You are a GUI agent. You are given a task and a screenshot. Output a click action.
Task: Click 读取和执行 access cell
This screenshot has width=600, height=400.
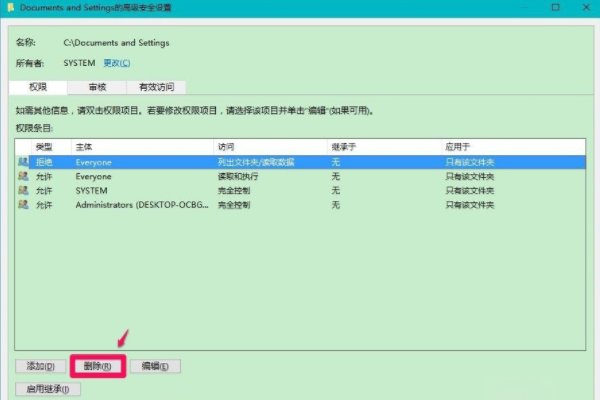(x=238, y=176)
